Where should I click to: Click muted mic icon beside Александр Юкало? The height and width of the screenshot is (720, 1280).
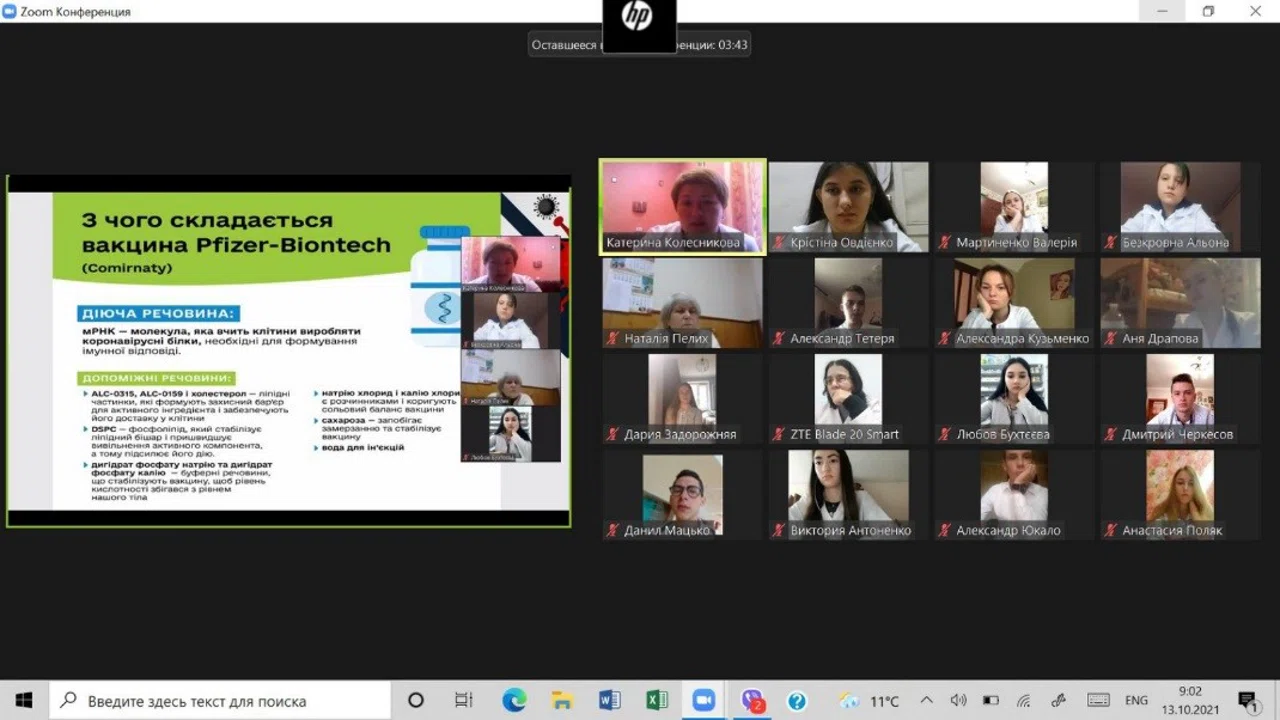945,531
